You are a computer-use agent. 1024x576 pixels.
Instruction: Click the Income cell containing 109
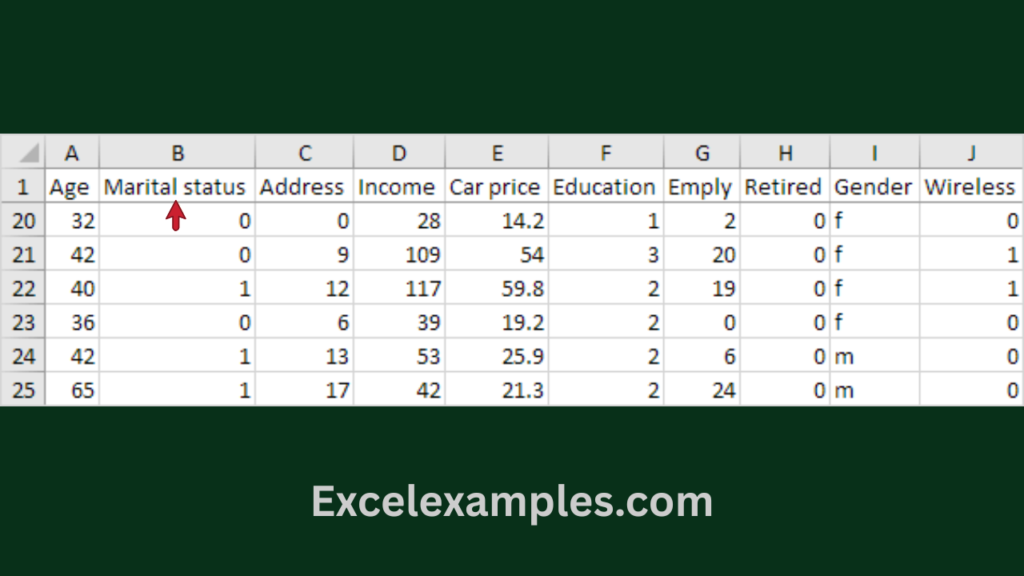(x=399, y=255)
